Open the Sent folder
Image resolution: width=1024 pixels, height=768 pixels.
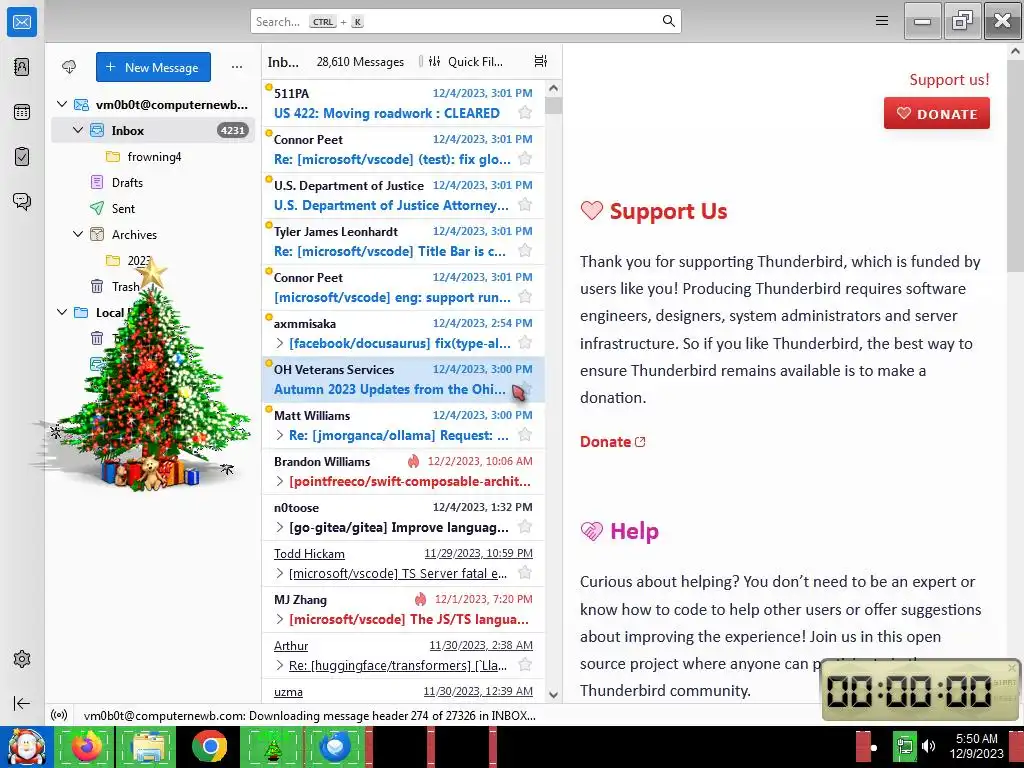[x=123, y=208]
